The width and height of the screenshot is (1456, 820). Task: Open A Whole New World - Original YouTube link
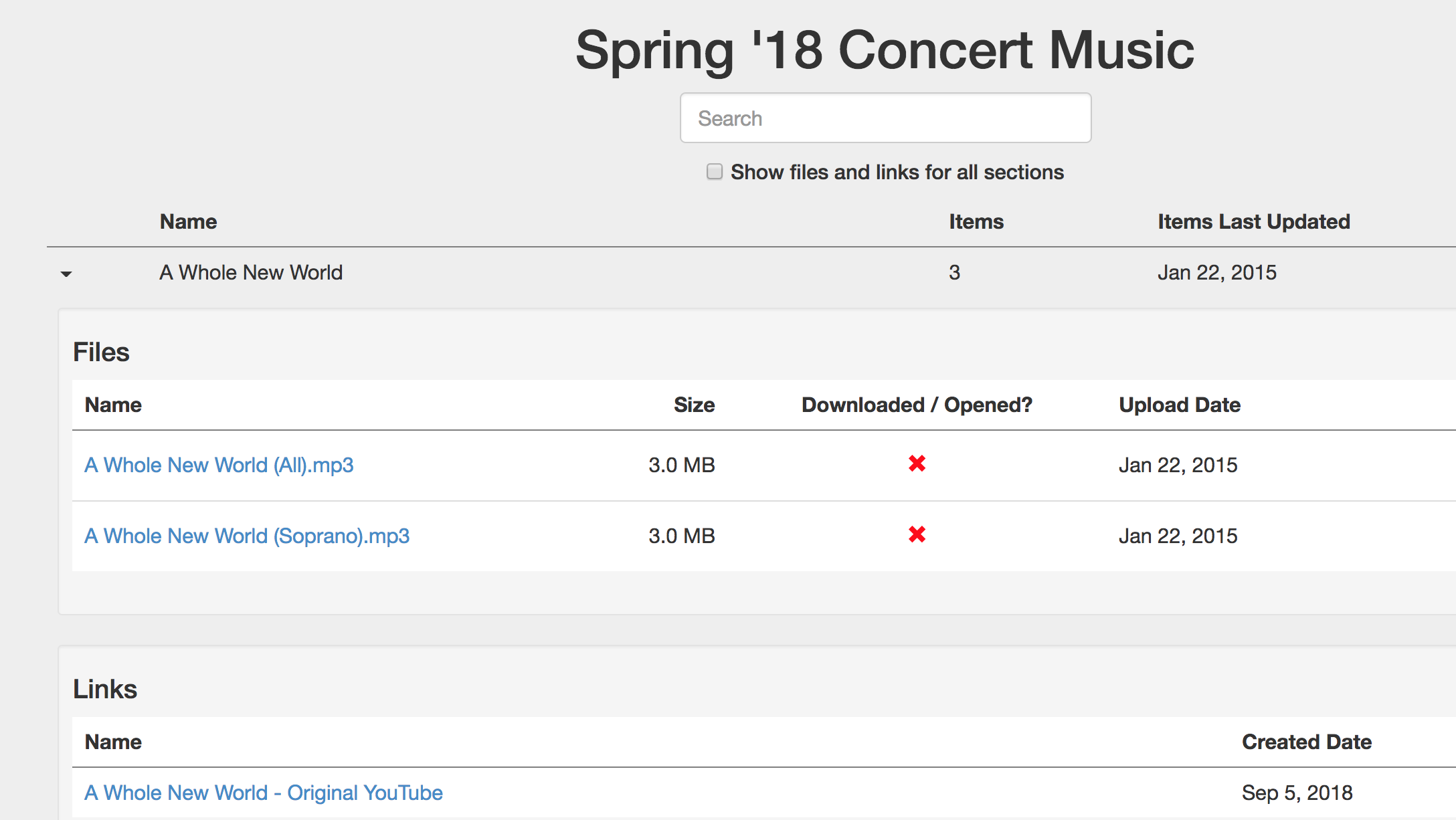coord(264,793)
